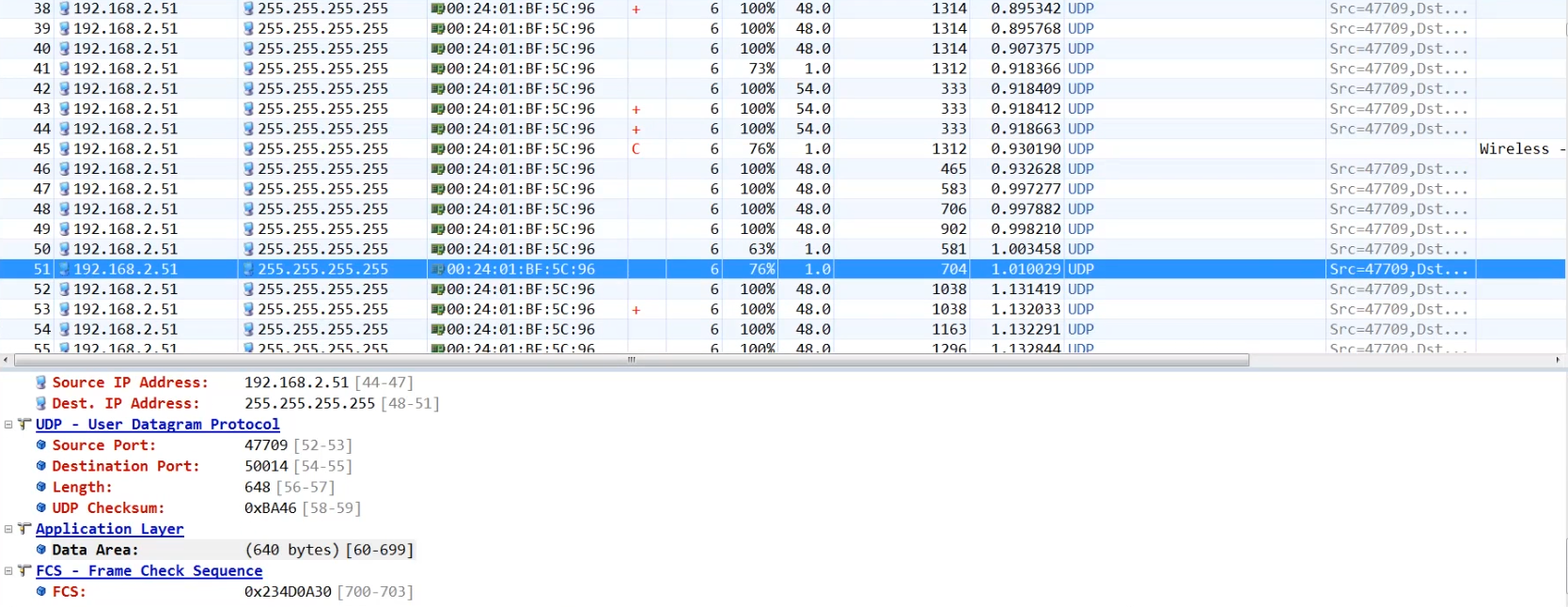Click the horizontal scrollbar of the packet list

[630, 360]
